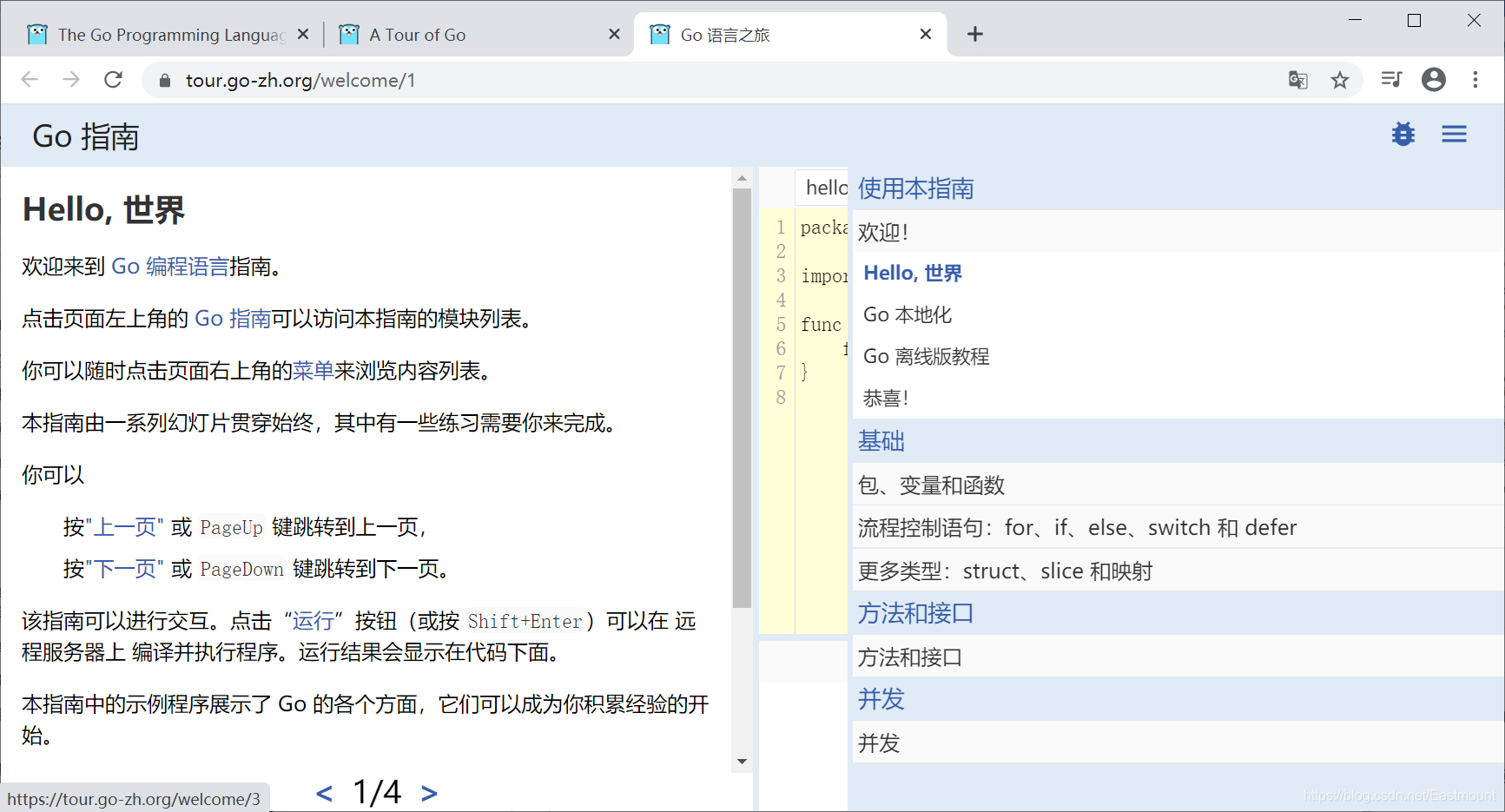This screenshot has width=1505, height=812.
Task: Reload the page with refresh icon
Action: point(114,80)
